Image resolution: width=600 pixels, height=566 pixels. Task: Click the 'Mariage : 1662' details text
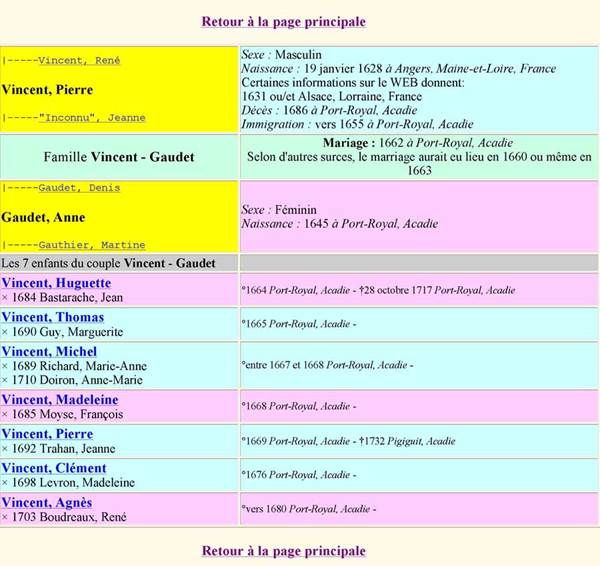pyautogui.click(x=419, y=143)
